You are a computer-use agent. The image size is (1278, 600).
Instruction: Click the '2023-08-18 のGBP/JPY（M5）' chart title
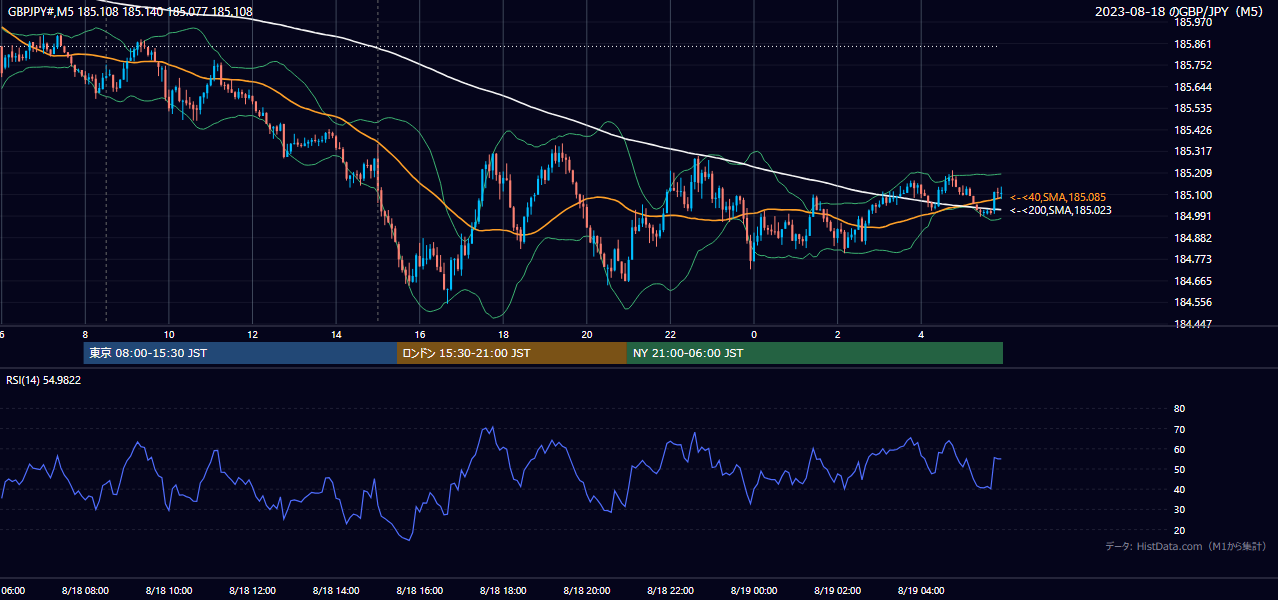(x=1180, y=12)
